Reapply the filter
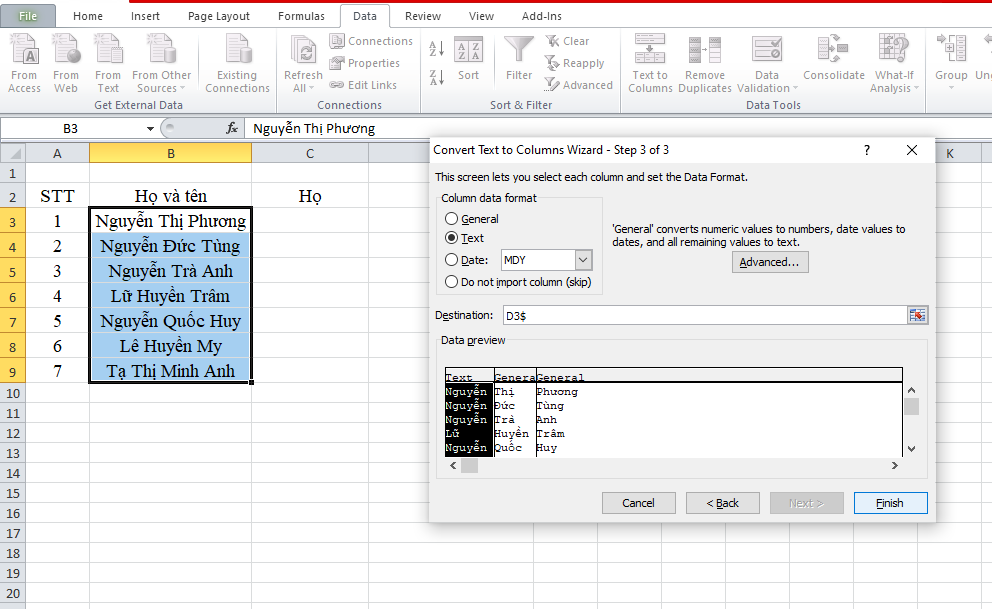This screenshot has height=609, width=992. (x=574, y=63)
